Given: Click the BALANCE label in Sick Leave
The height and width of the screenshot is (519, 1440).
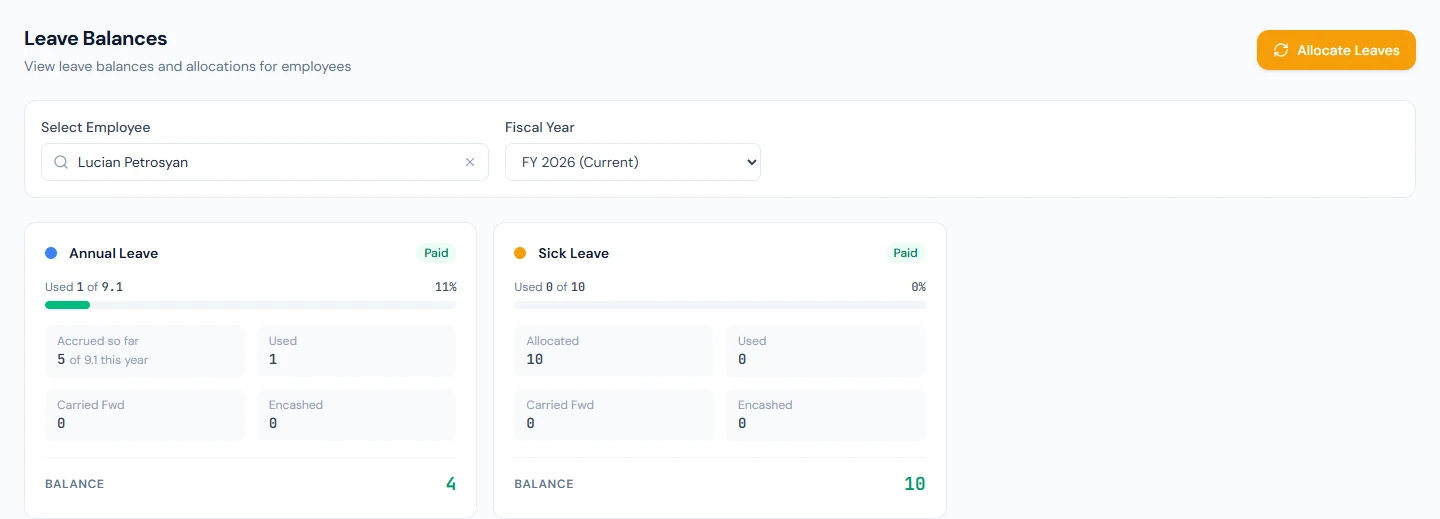Looking at the screenshot, I should (544, 484).
